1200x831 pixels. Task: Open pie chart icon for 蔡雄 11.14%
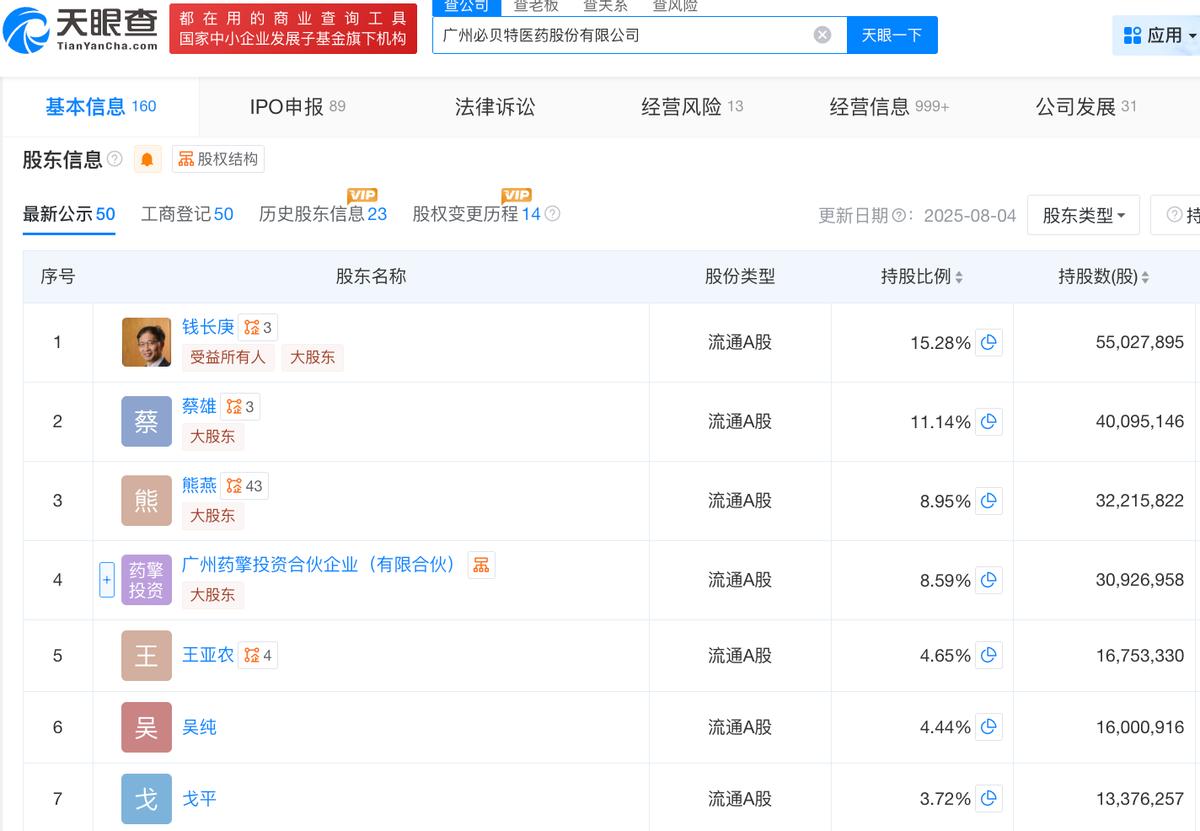(988, 422)
